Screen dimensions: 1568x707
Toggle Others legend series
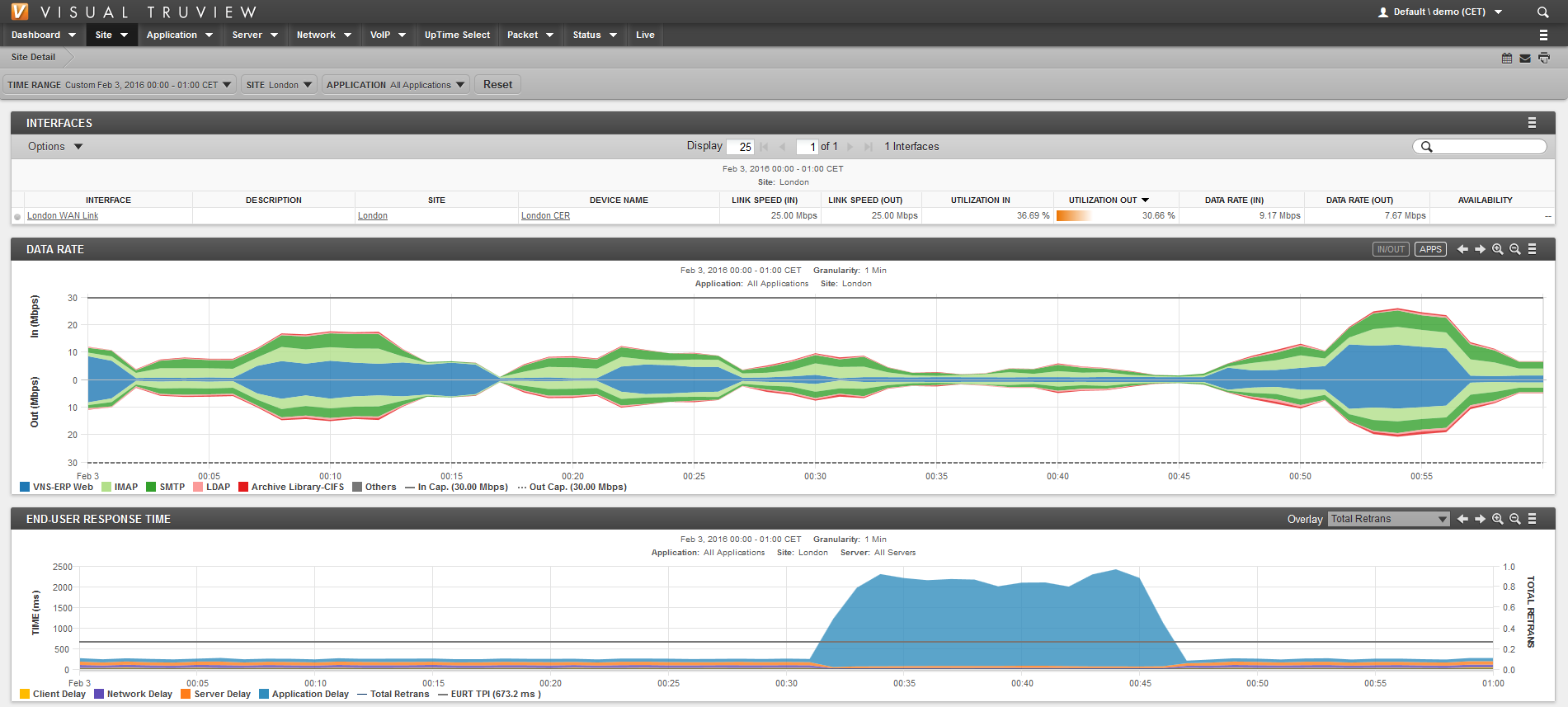(x=374, y=487)
